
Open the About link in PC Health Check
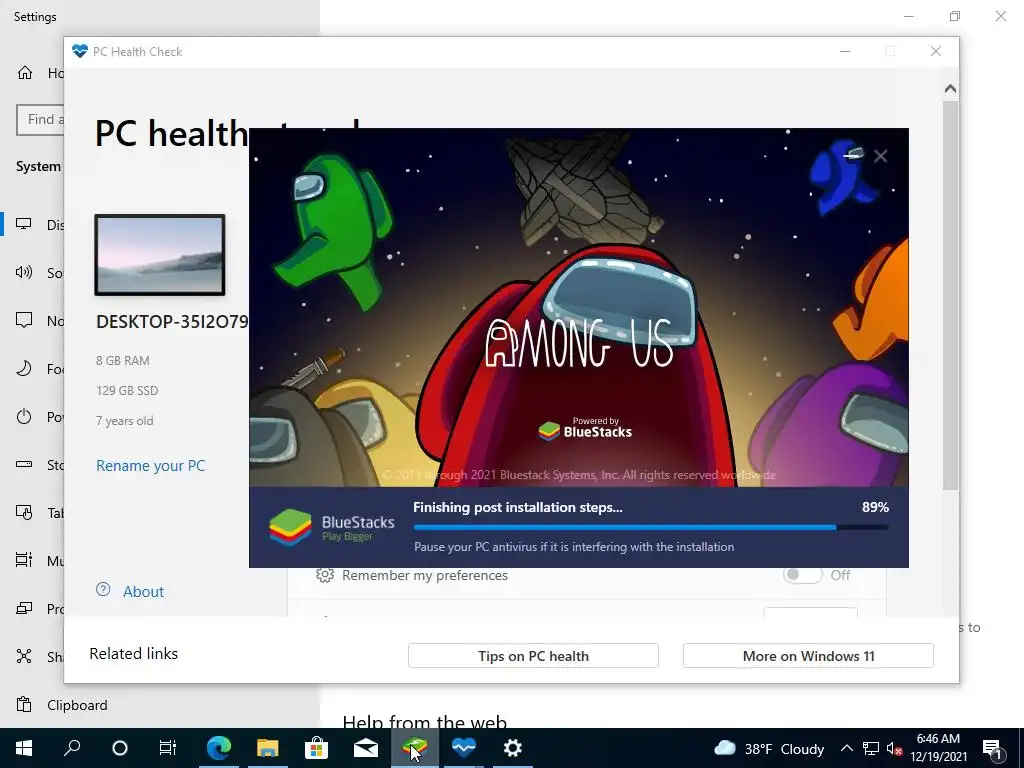point(144,592)
